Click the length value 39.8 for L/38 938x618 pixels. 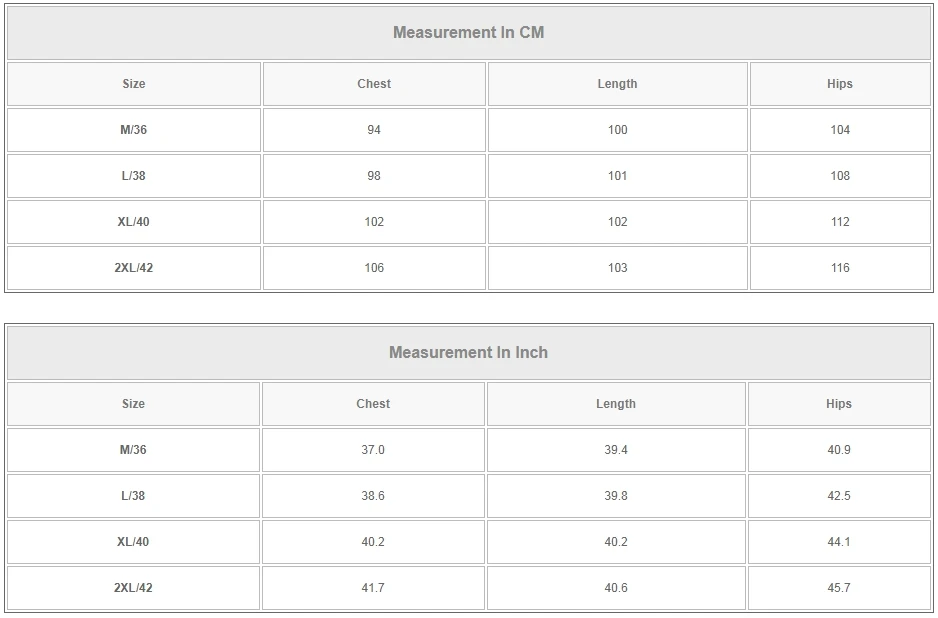point(616,496)
